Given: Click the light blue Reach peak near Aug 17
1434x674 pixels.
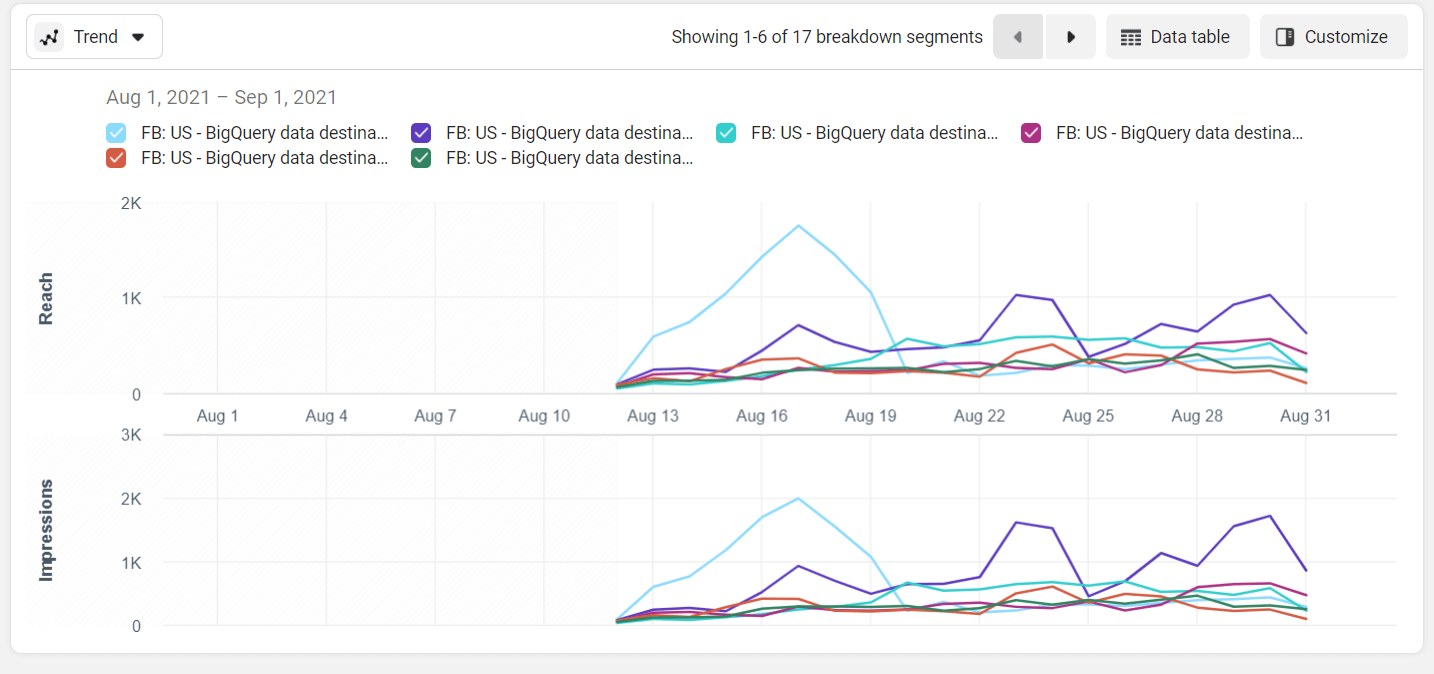Looking at the screenshot, I should pyautogui.click(x=798, y=225).
